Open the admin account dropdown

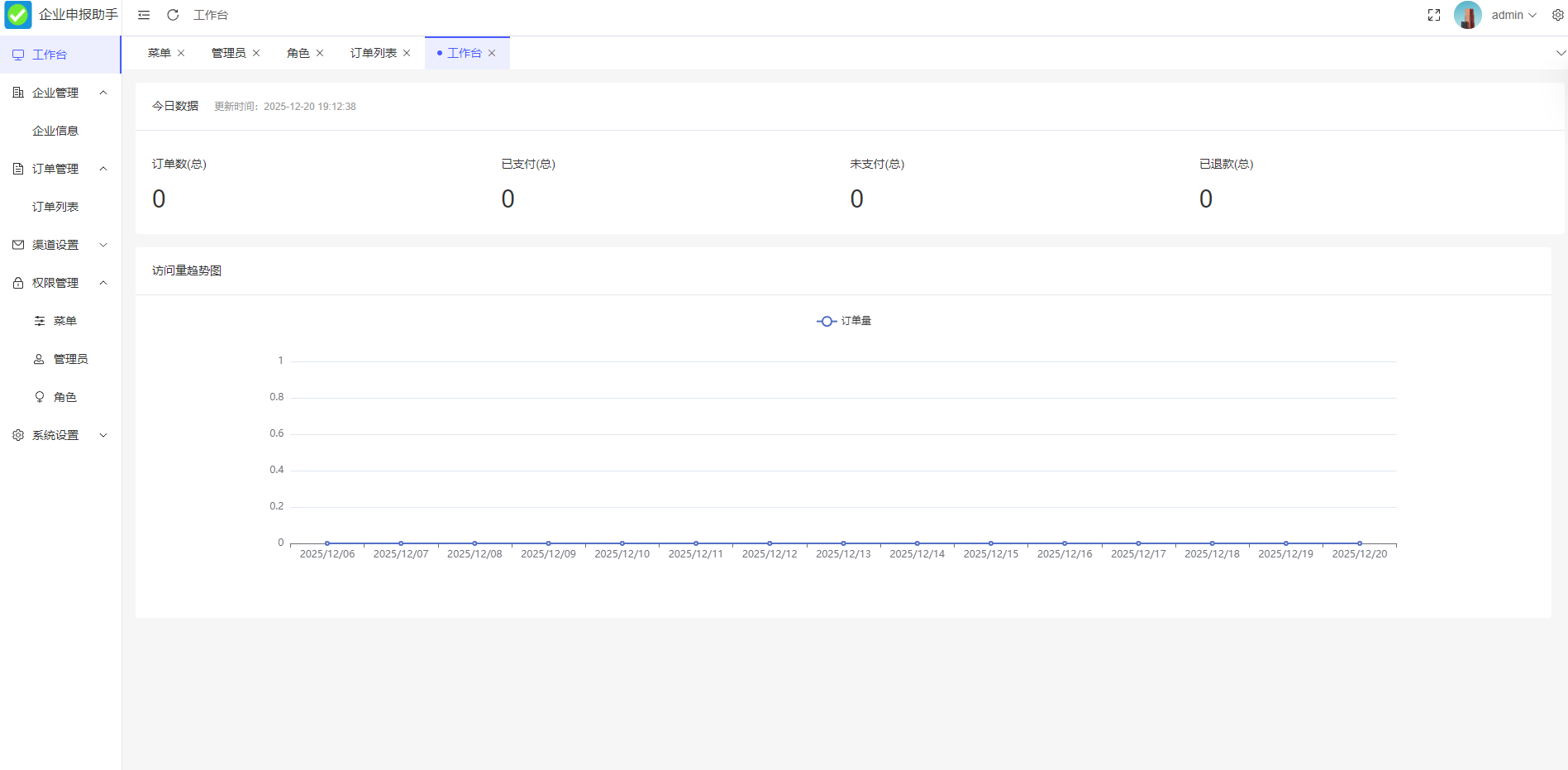click(x=1513, y=15)
